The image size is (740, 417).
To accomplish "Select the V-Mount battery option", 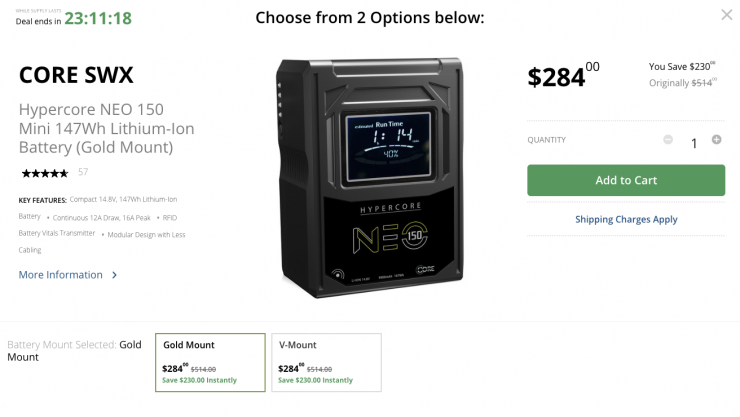I will 326,362.
